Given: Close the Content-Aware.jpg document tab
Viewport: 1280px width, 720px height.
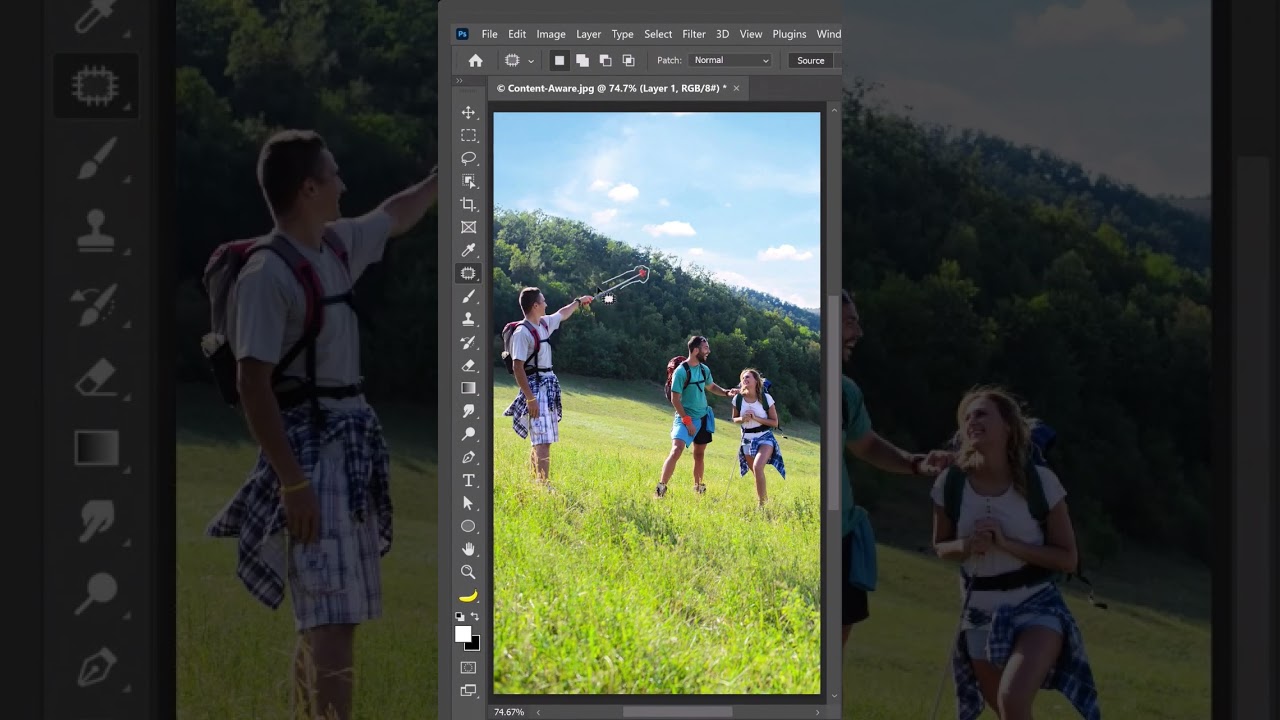Looking at the screenshot, I should tap(737, 88).
